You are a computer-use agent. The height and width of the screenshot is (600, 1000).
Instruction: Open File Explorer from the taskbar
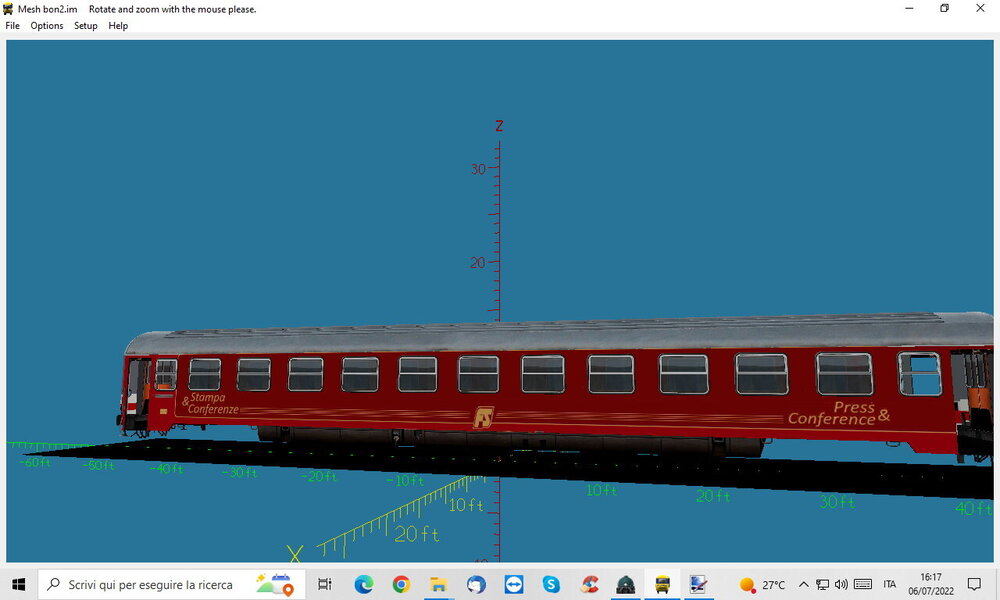point(438,584)
